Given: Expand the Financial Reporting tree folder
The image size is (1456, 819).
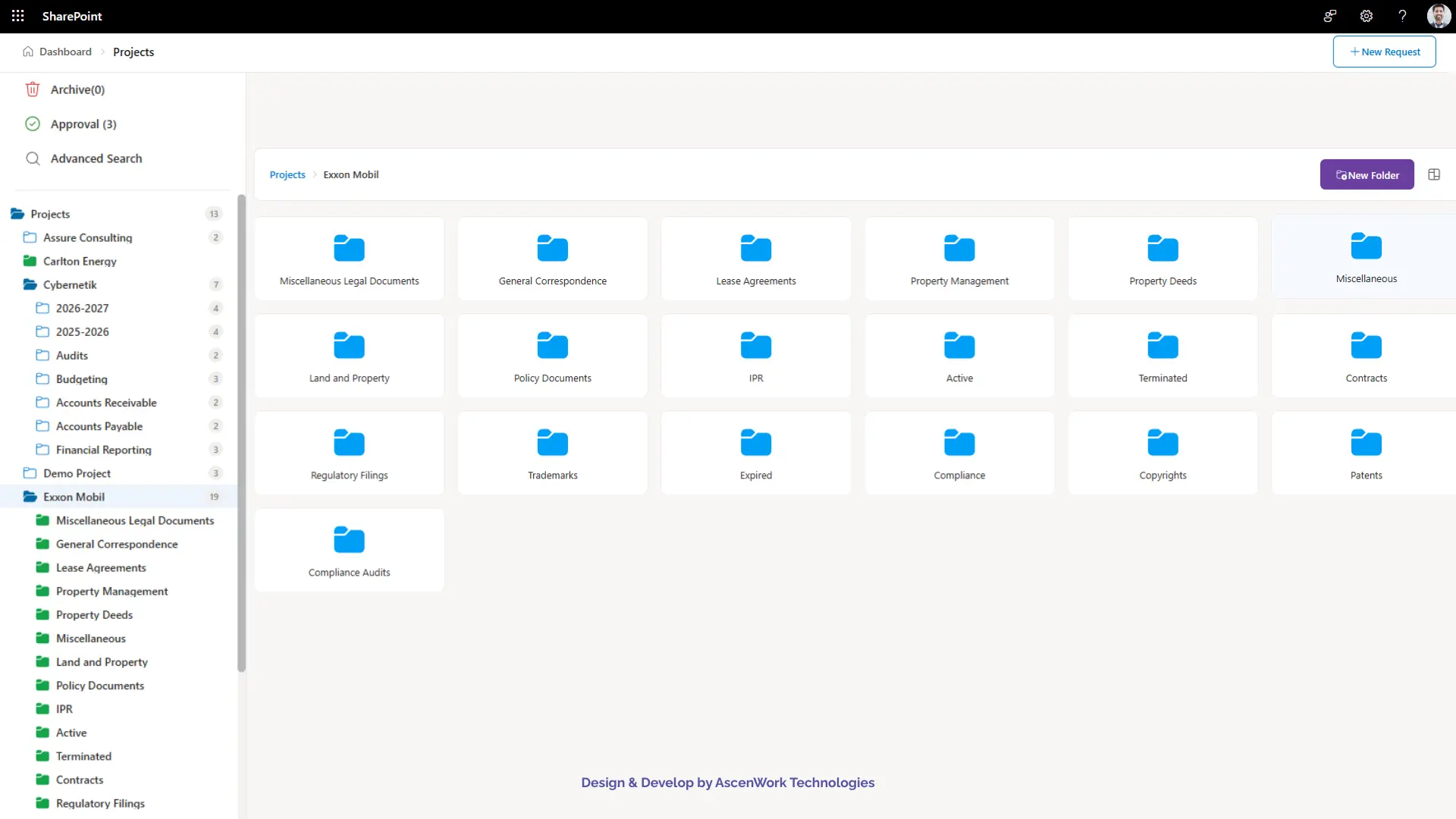Looking at the screenshot, I should pyautogui.click(x=42, y=450).
